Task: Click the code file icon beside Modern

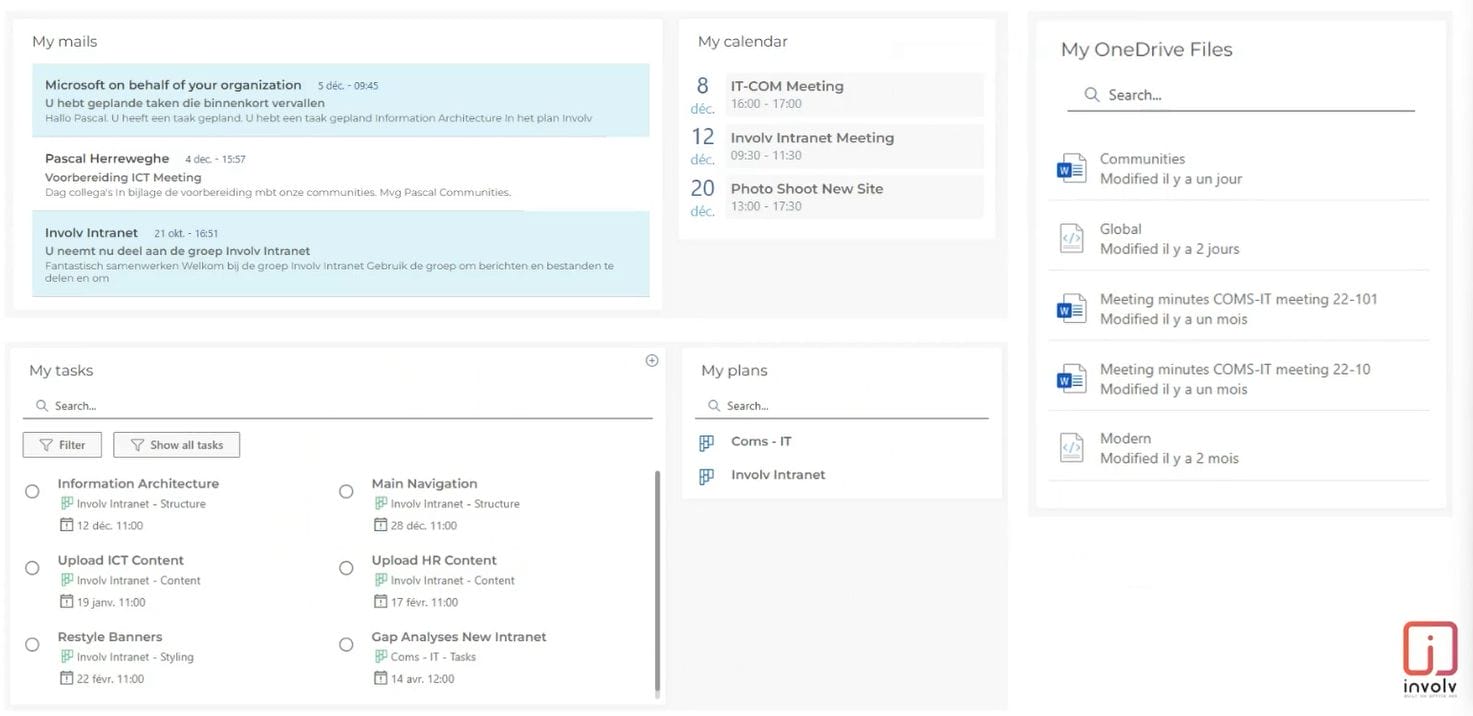Action: click(x=1071, y=448)
